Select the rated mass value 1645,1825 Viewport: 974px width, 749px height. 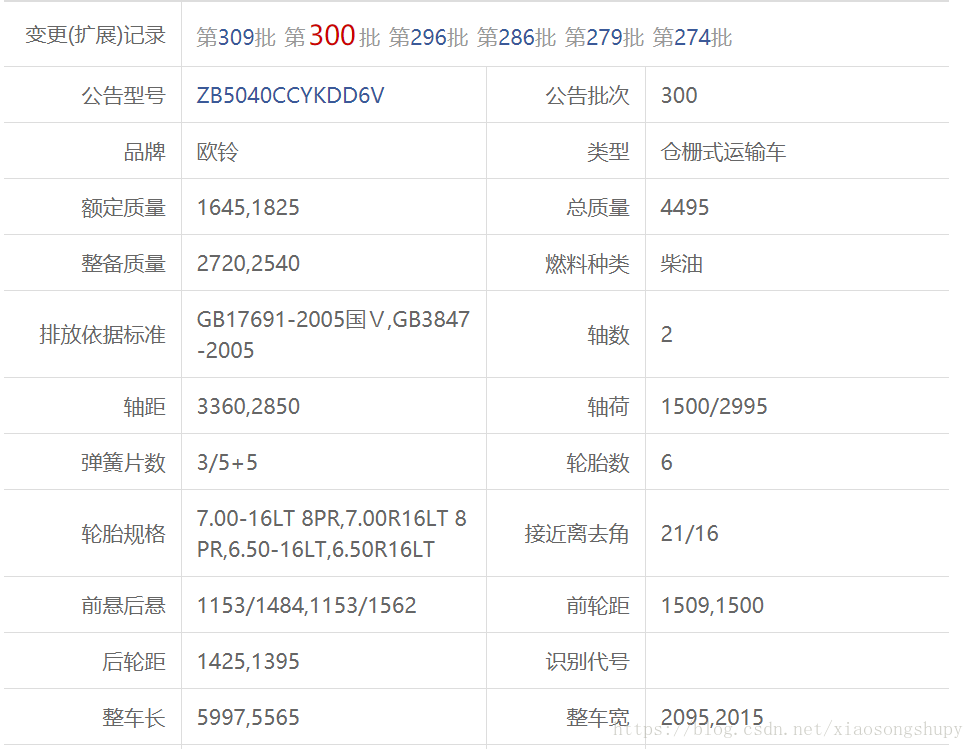pyautogui.click(x=248, y=207)
